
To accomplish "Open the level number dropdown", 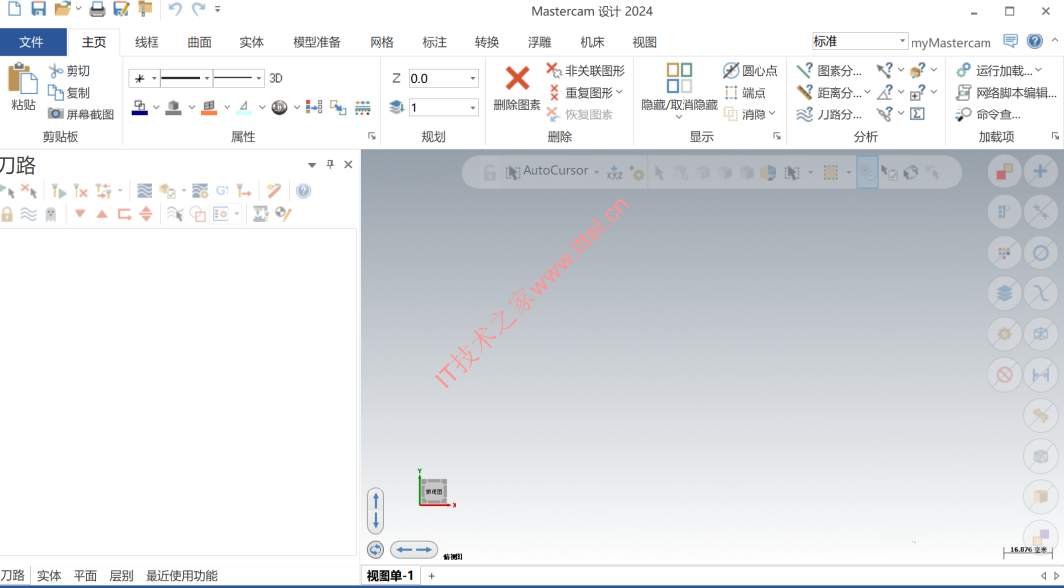I will pyautogui.click(x=473, y=107).
